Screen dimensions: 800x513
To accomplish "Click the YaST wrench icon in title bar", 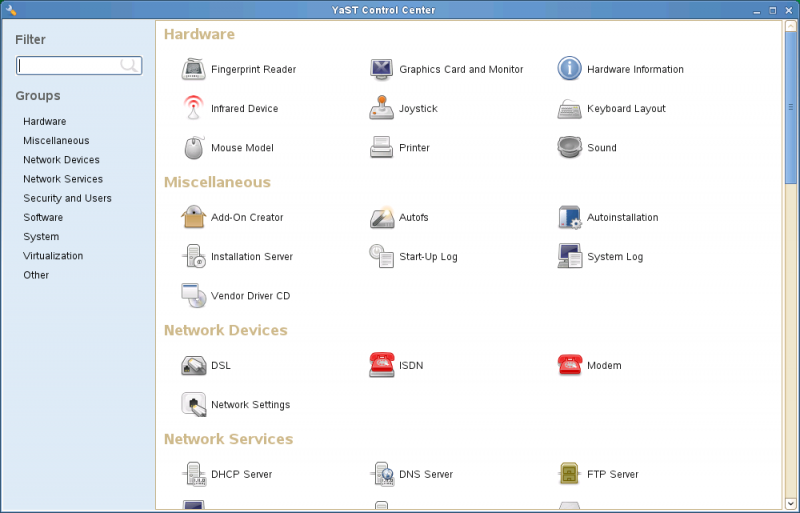I will click(x=10, y=10).
